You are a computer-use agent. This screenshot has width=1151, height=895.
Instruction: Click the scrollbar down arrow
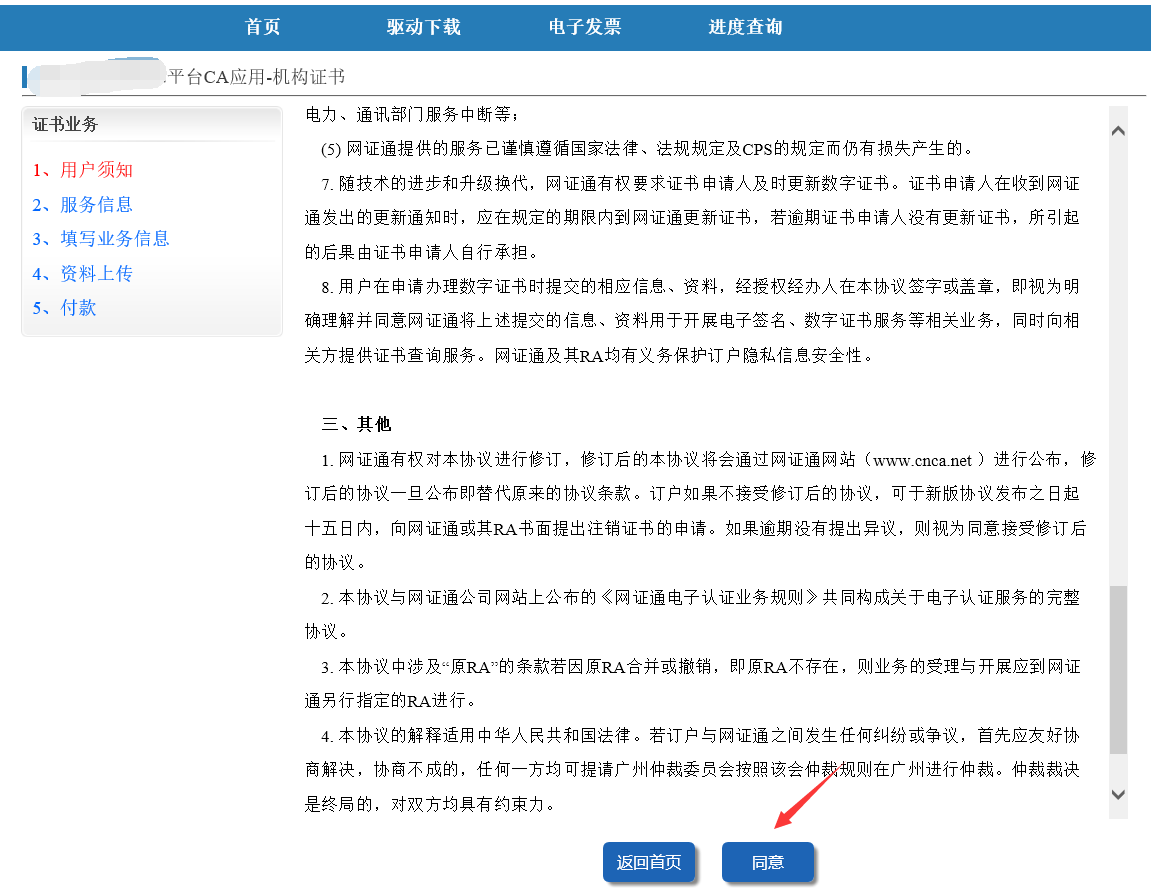[1118, 794]
